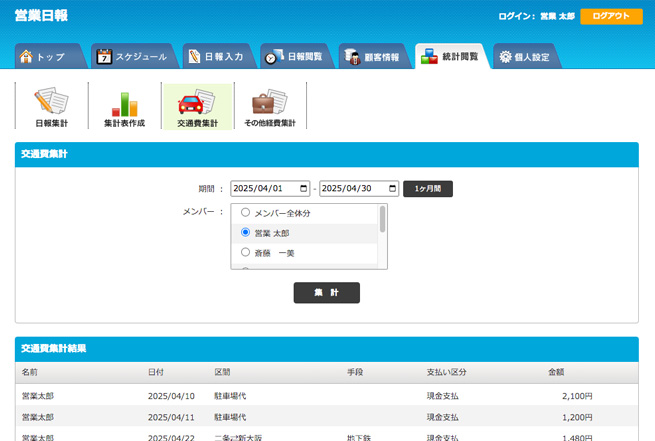Select the メンバー全体分 radio button
The image size is (655, 441).
coord(245,213)
